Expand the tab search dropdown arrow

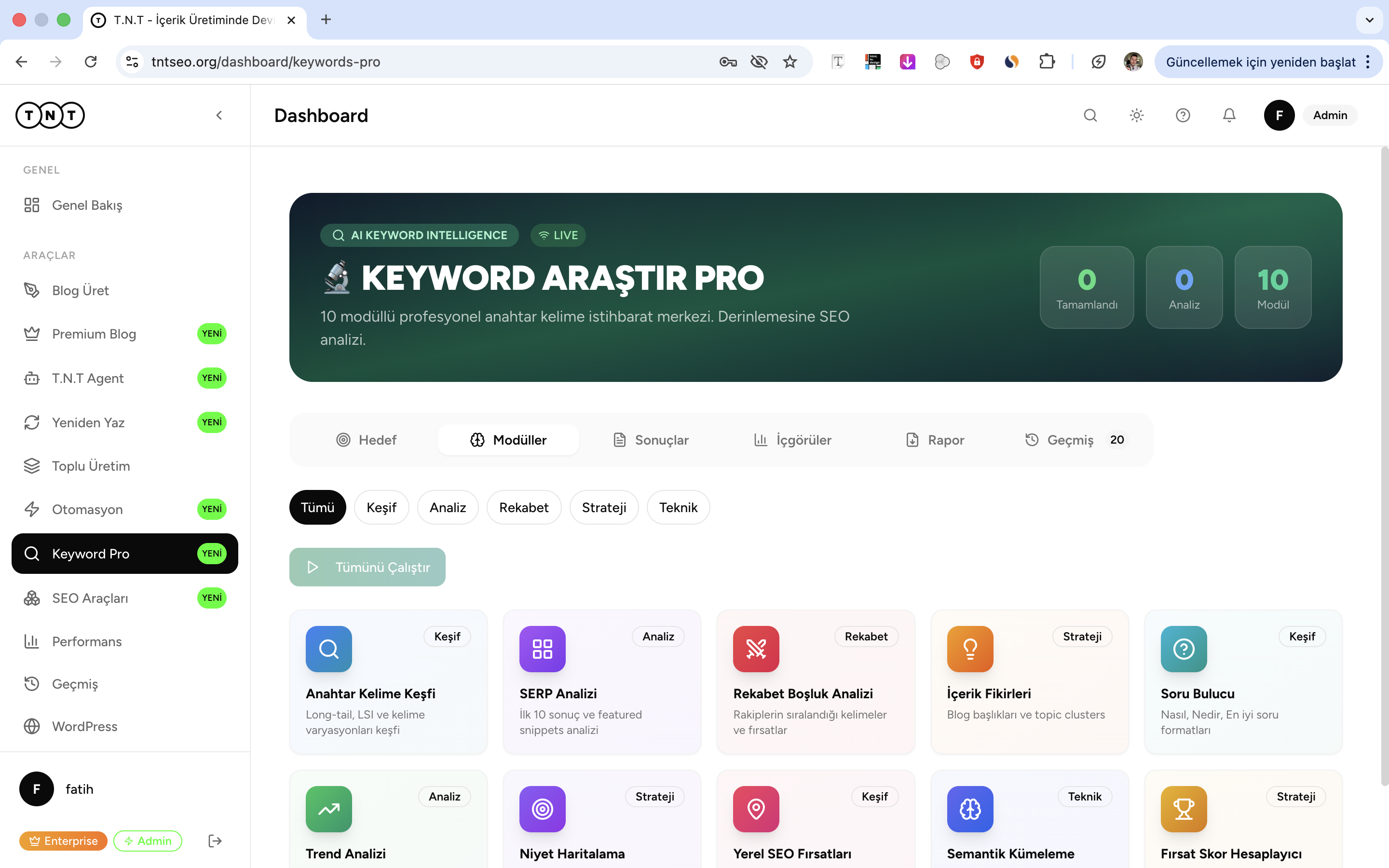(x=1370, y=19)
